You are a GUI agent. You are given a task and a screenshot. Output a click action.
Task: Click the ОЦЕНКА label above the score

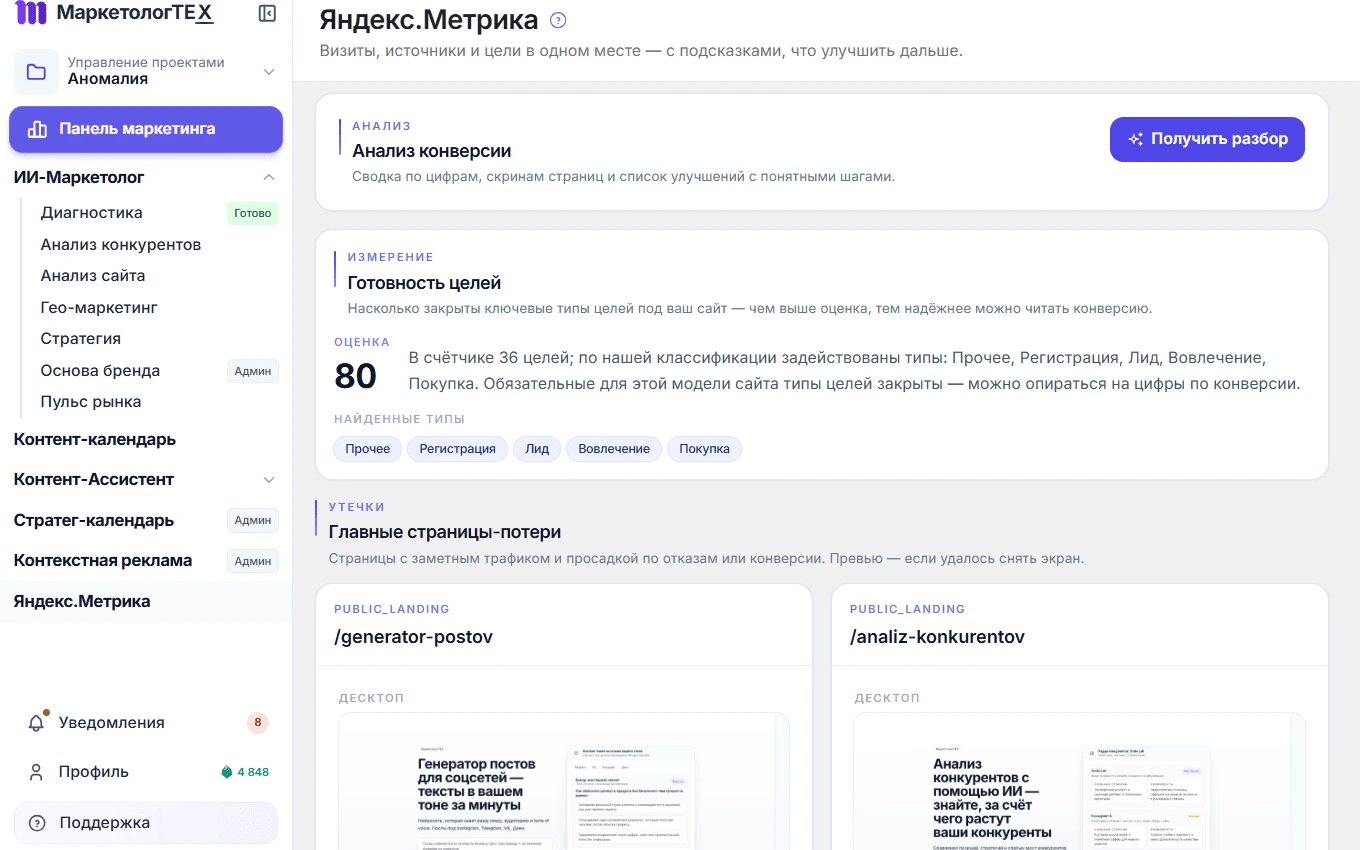pos(362,342)
